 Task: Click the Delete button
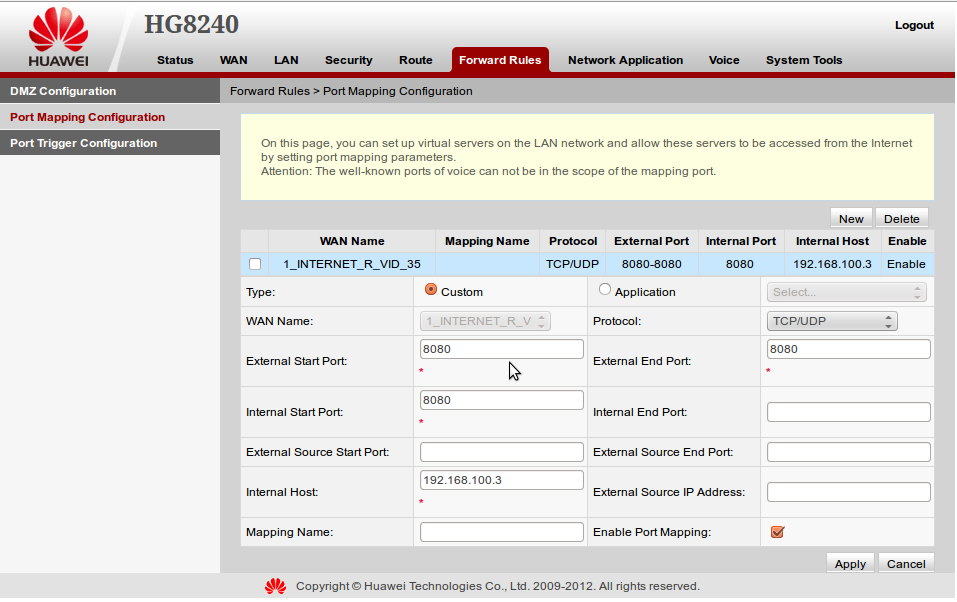[901, 219]
